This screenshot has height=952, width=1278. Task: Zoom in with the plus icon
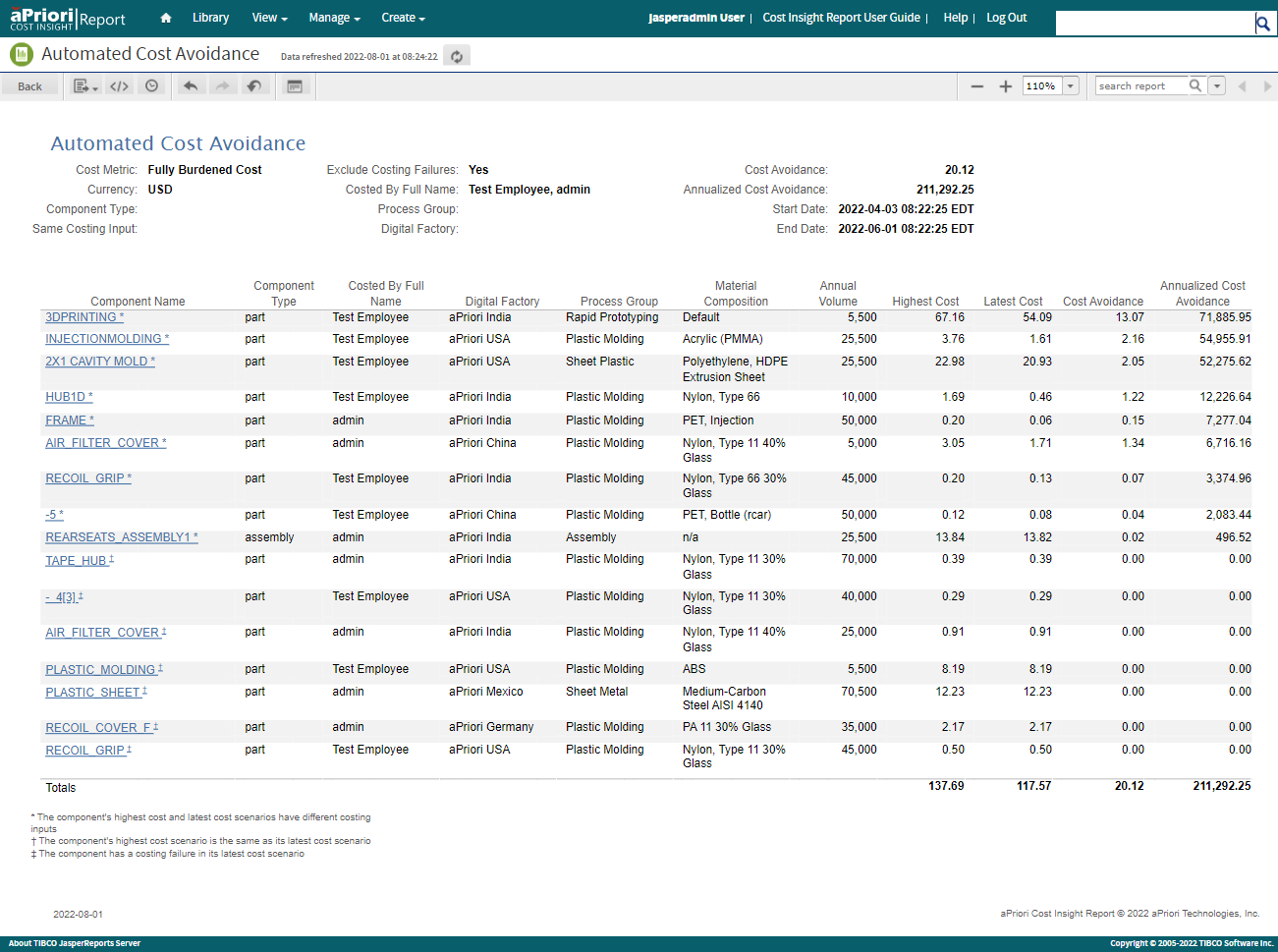click(x=1005, y=86)
